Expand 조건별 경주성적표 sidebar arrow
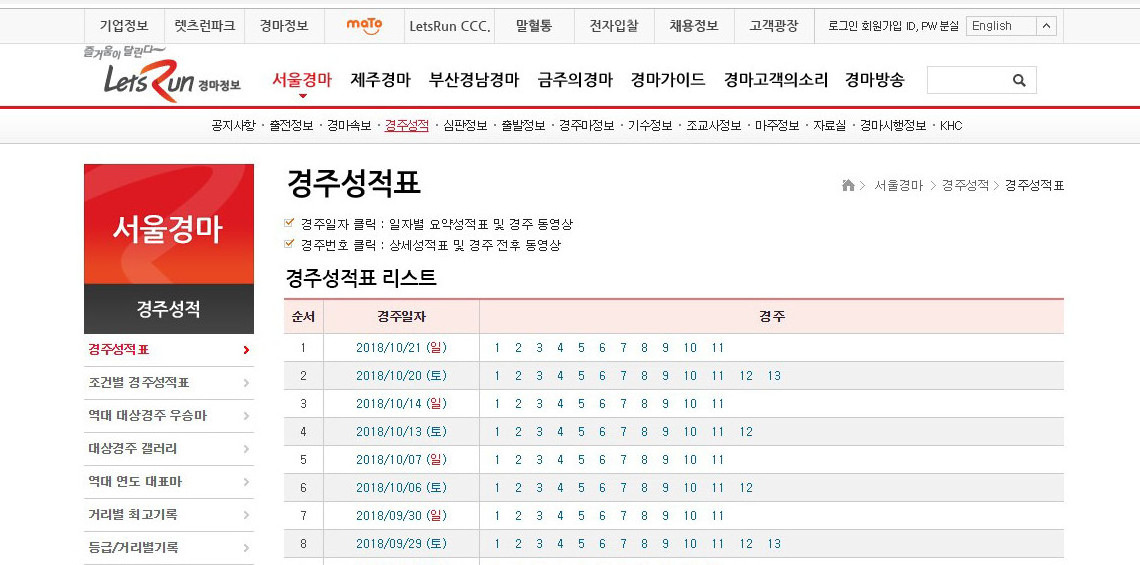The height and width of the screenshot is (565, 1140). click(x=246, y=382)
